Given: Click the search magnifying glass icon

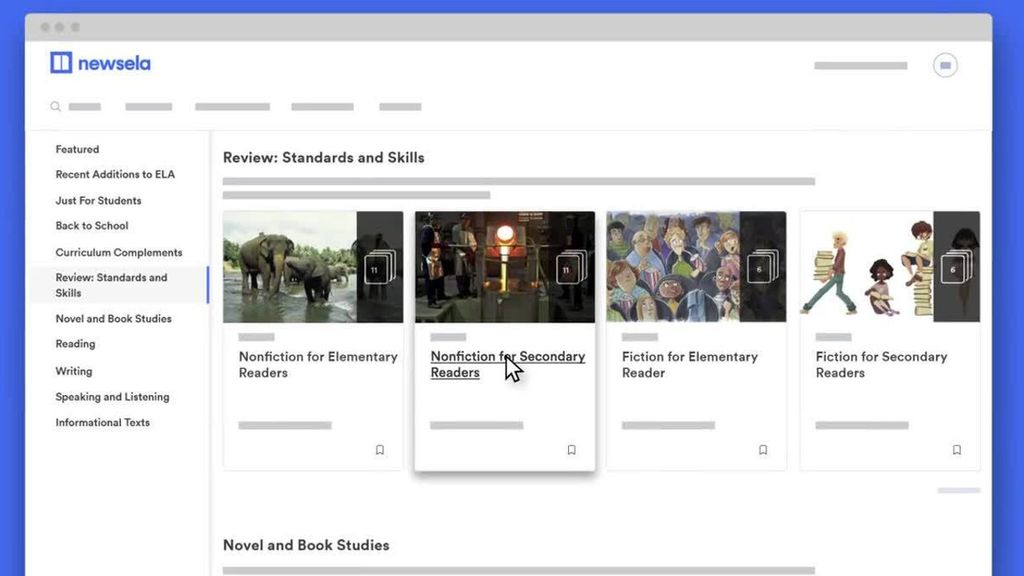Looking at the screenshot, I should pyautogui.click(x=56, y=106).
